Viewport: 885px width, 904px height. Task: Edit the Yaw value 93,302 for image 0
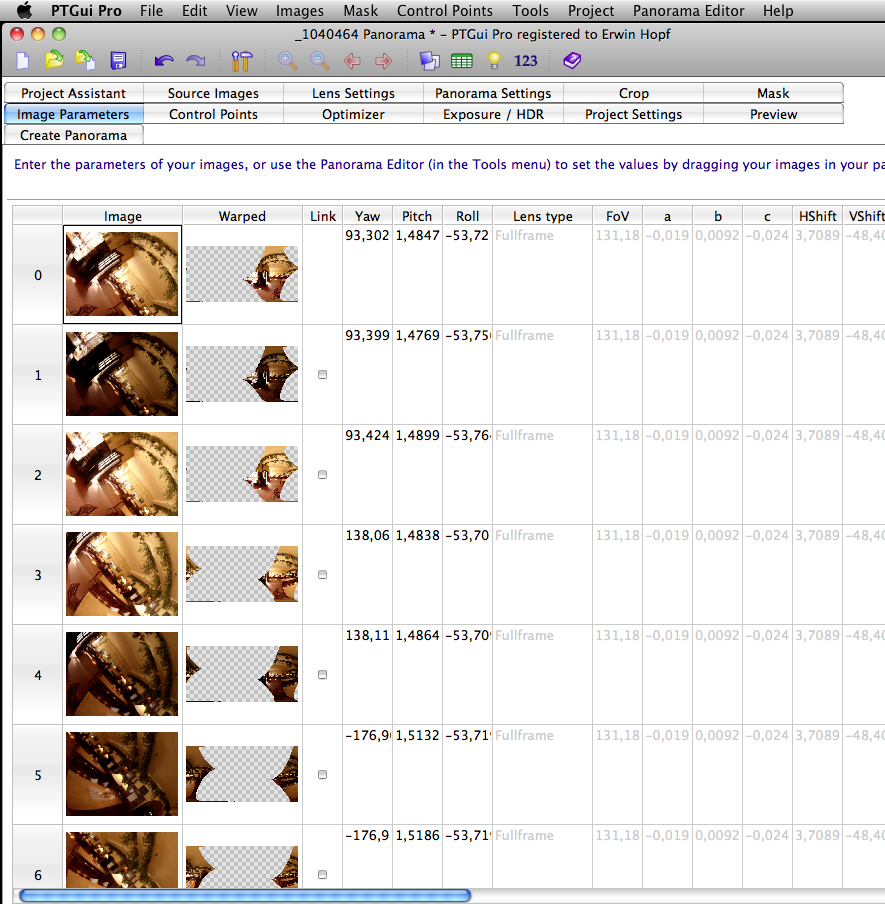367,235
